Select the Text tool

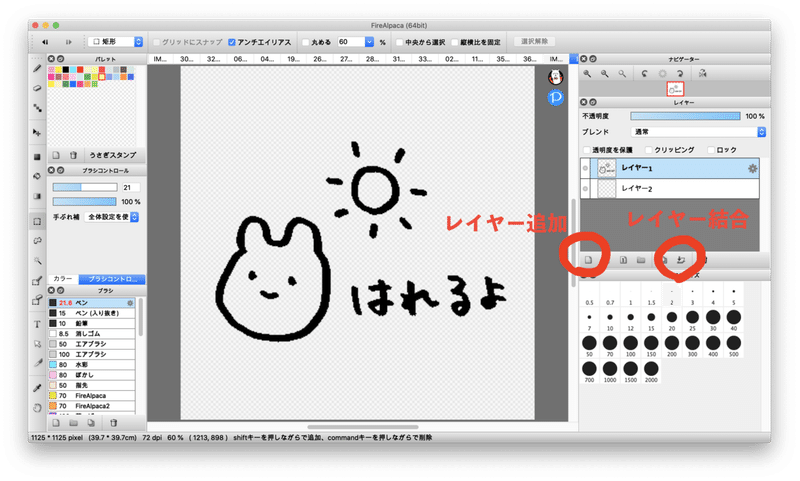(37, 324)
